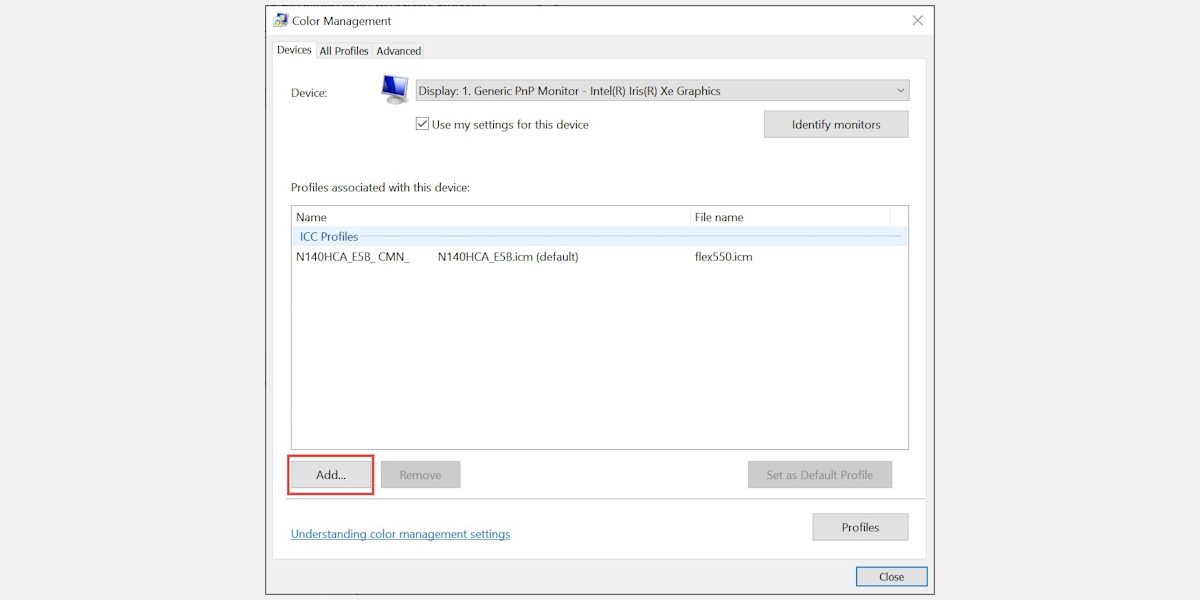1200x600 pixels.
Task: Click the File name column header
Action: [x=789, y=217]
